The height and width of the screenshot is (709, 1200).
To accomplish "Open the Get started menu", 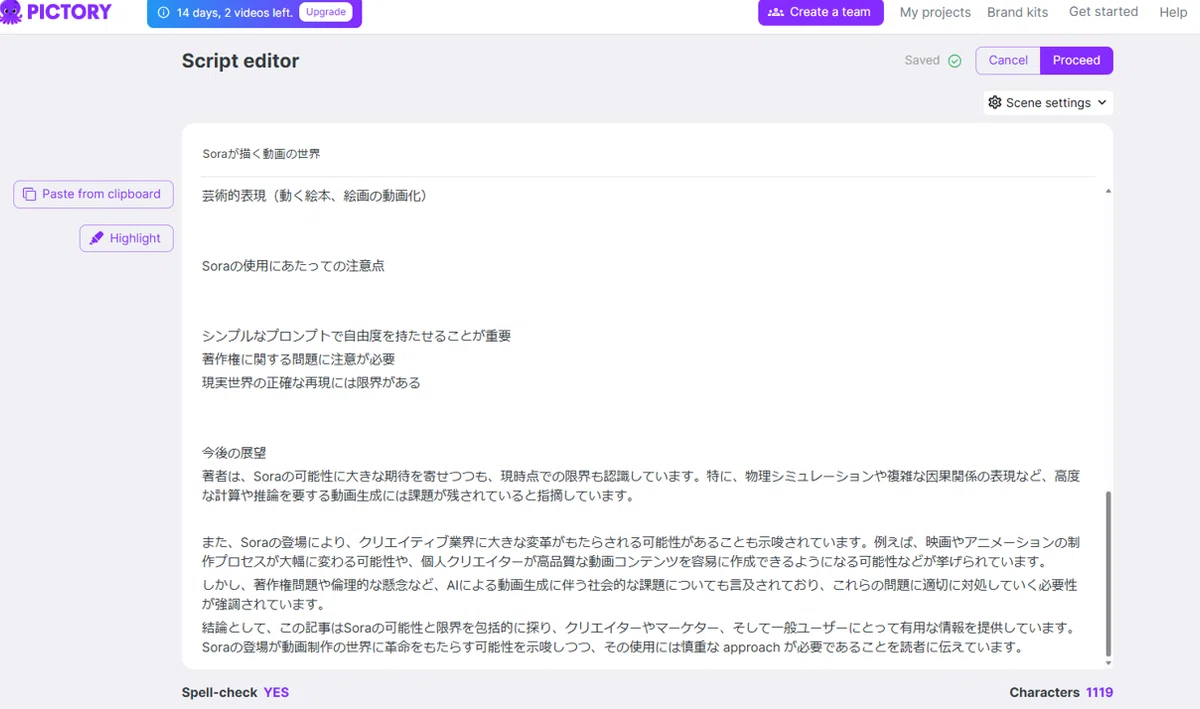I will (x=1103, y=12).
